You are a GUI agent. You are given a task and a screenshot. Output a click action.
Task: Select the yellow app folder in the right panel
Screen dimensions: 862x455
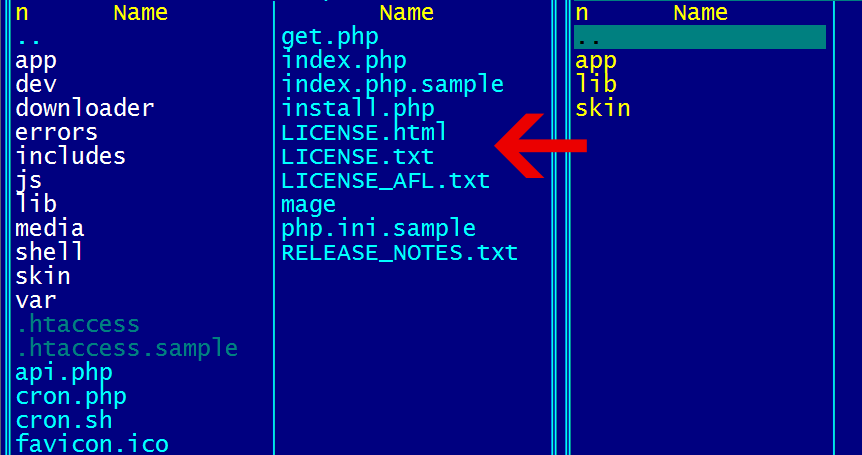coord(595,60)
